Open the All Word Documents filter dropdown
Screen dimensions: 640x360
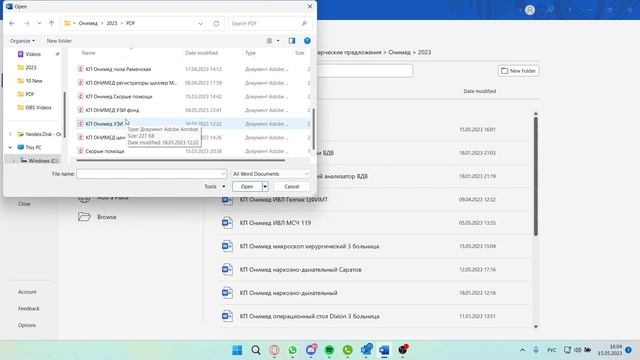point(270,174)
